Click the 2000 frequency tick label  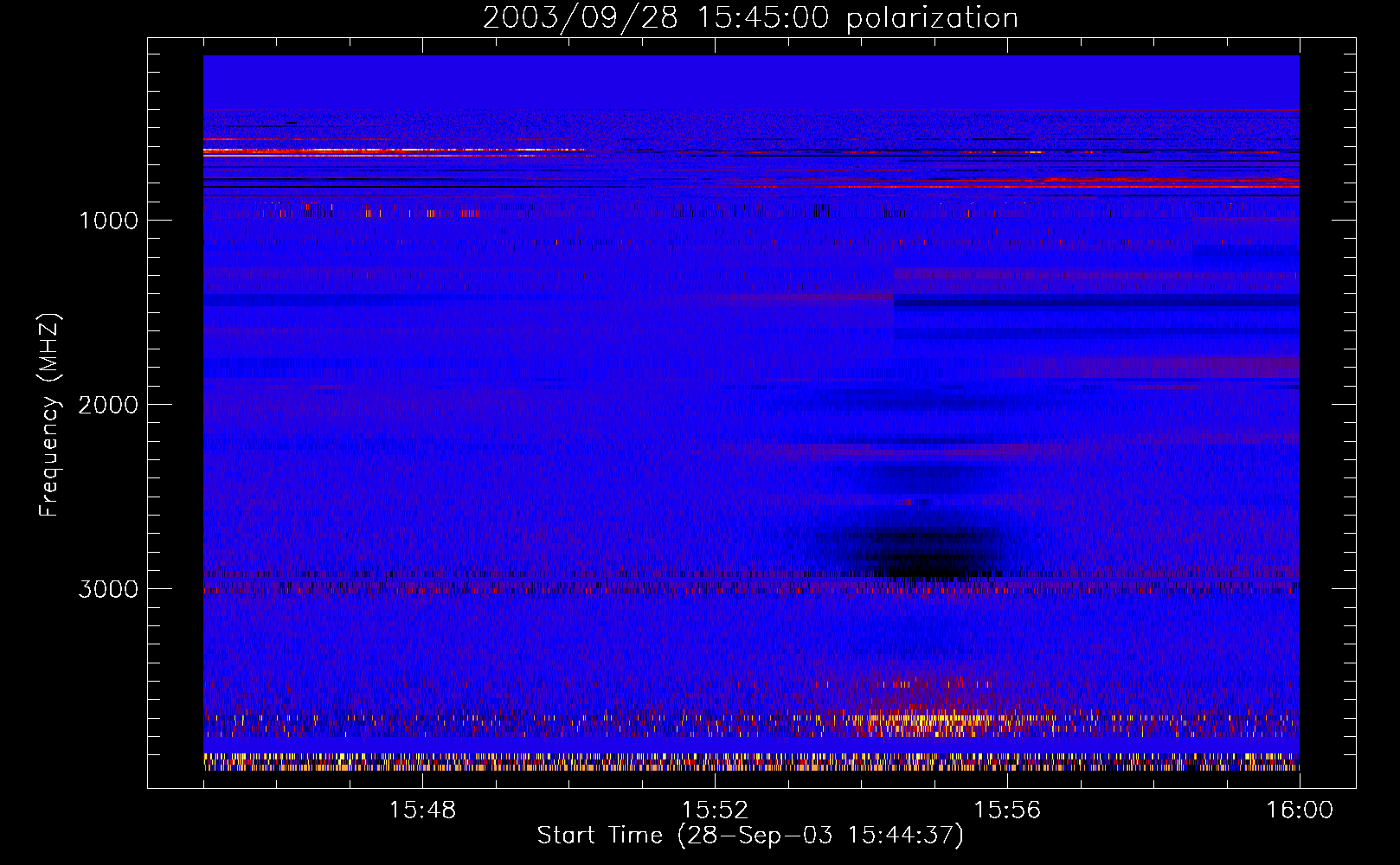pyautogui.click(x=108, y=405)
